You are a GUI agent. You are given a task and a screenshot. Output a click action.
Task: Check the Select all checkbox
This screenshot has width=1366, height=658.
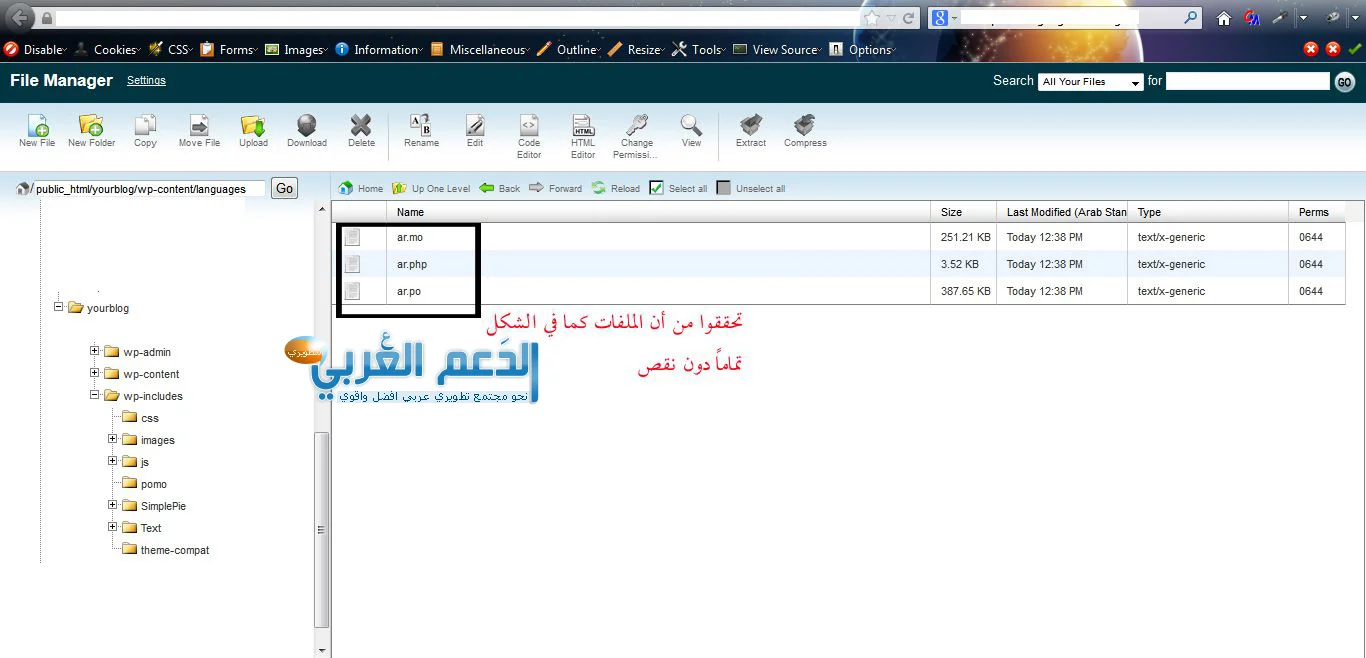pos(657,188)
